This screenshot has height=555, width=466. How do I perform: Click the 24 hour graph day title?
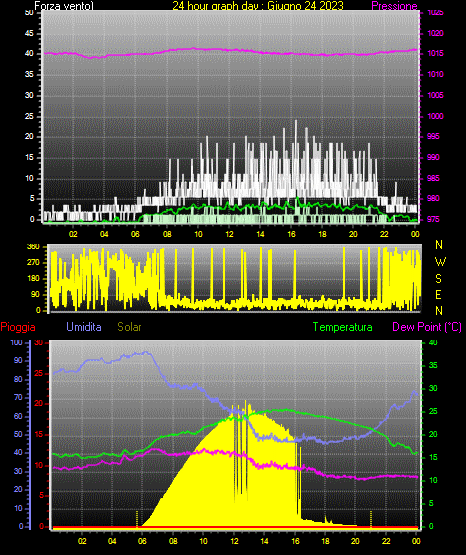click(258, 6)
